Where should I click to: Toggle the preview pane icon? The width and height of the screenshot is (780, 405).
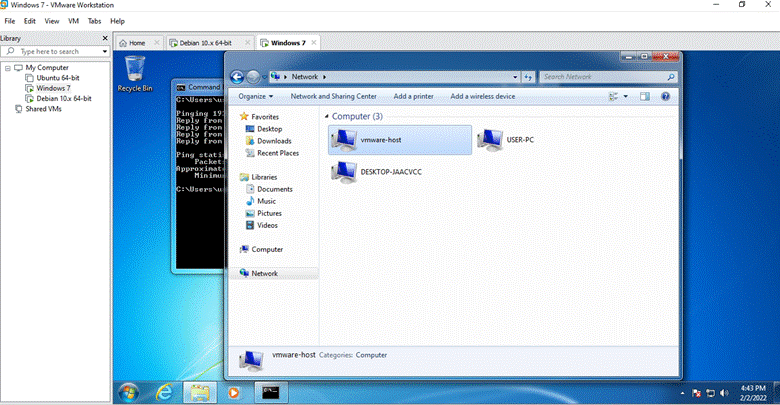click(645, 97)
